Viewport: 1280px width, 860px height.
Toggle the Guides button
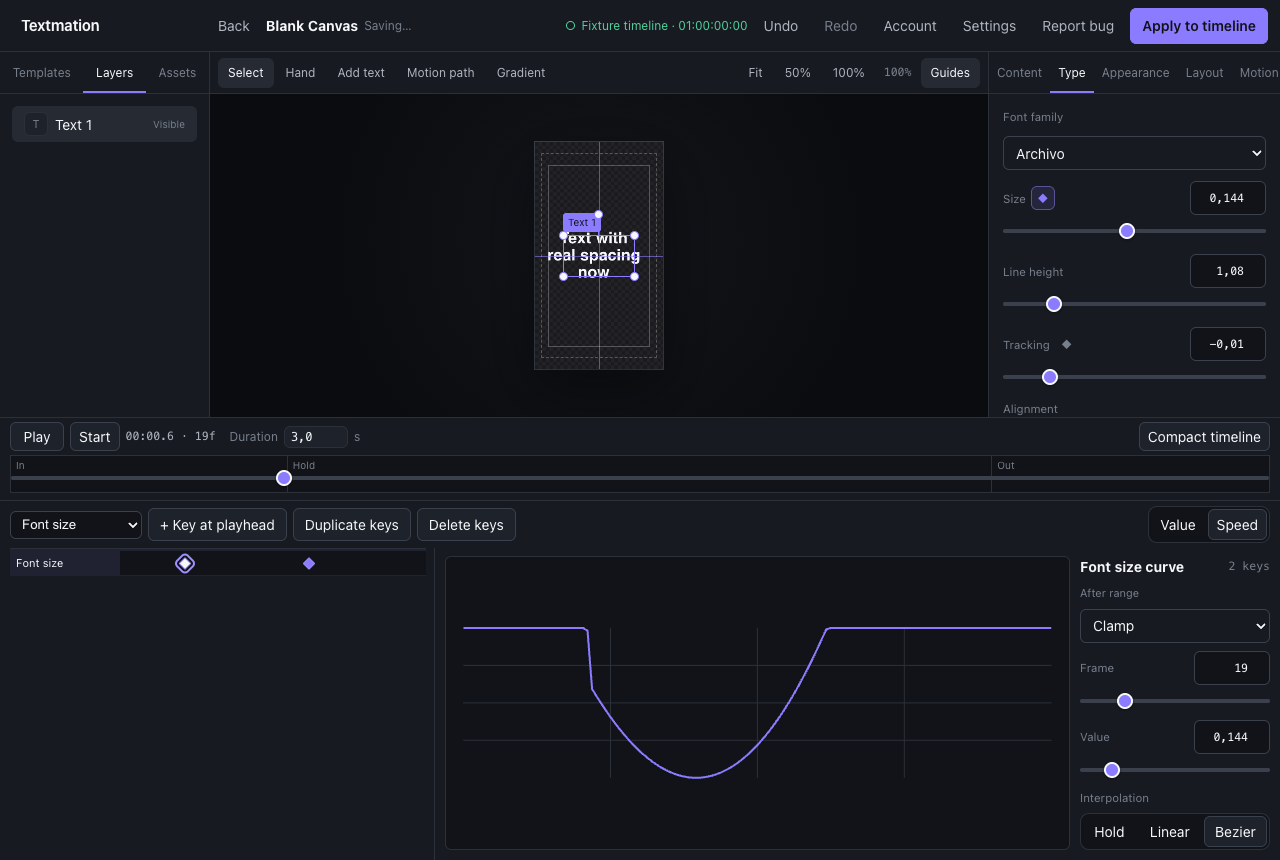[x=950, y=73]
